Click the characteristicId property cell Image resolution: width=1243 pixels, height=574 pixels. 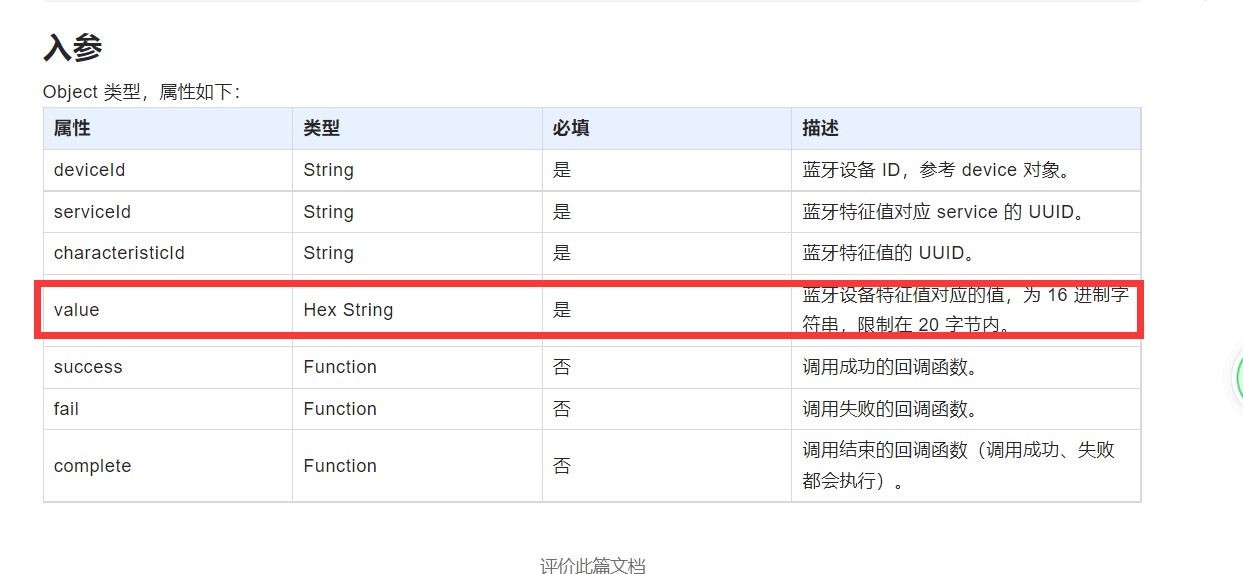point(168,253)
